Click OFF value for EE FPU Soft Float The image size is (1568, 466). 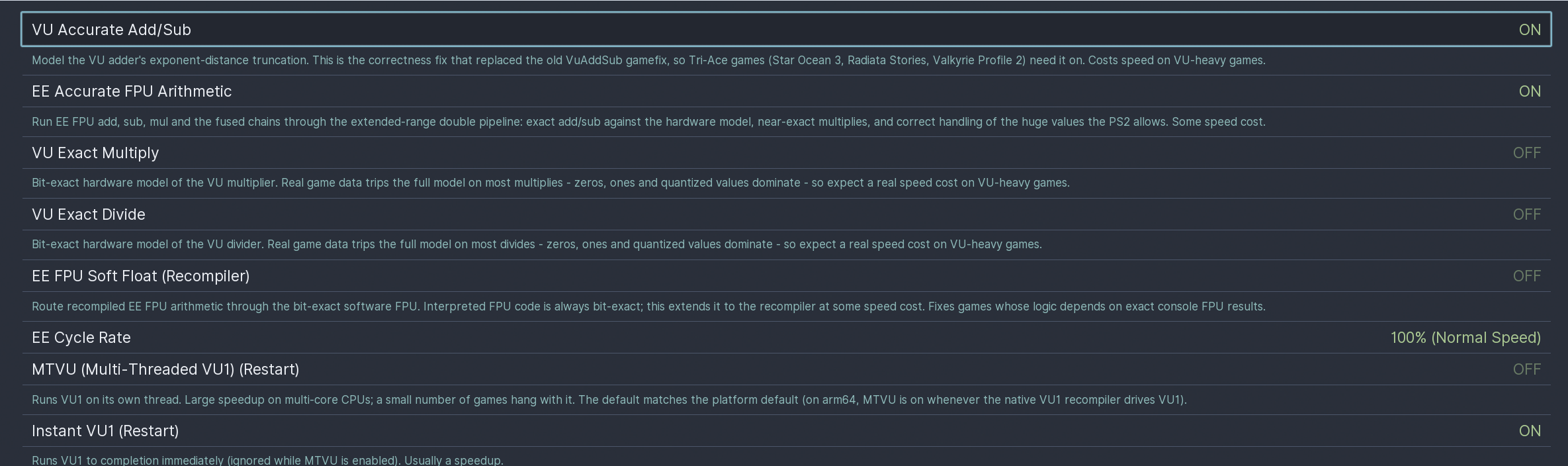[x=1527, y=276]
